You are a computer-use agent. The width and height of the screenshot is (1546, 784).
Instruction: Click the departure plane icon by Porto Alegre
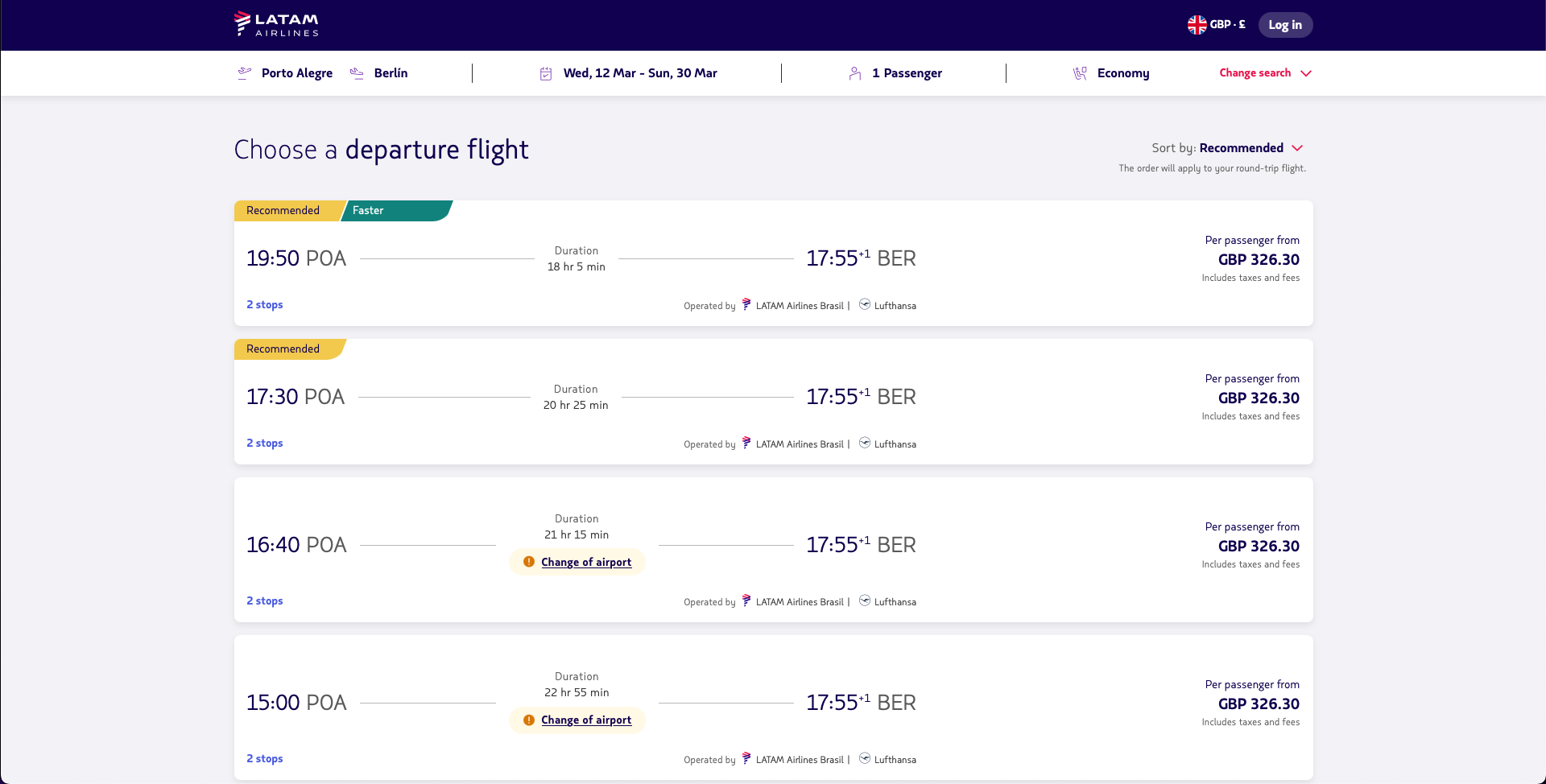coord(244,73)
